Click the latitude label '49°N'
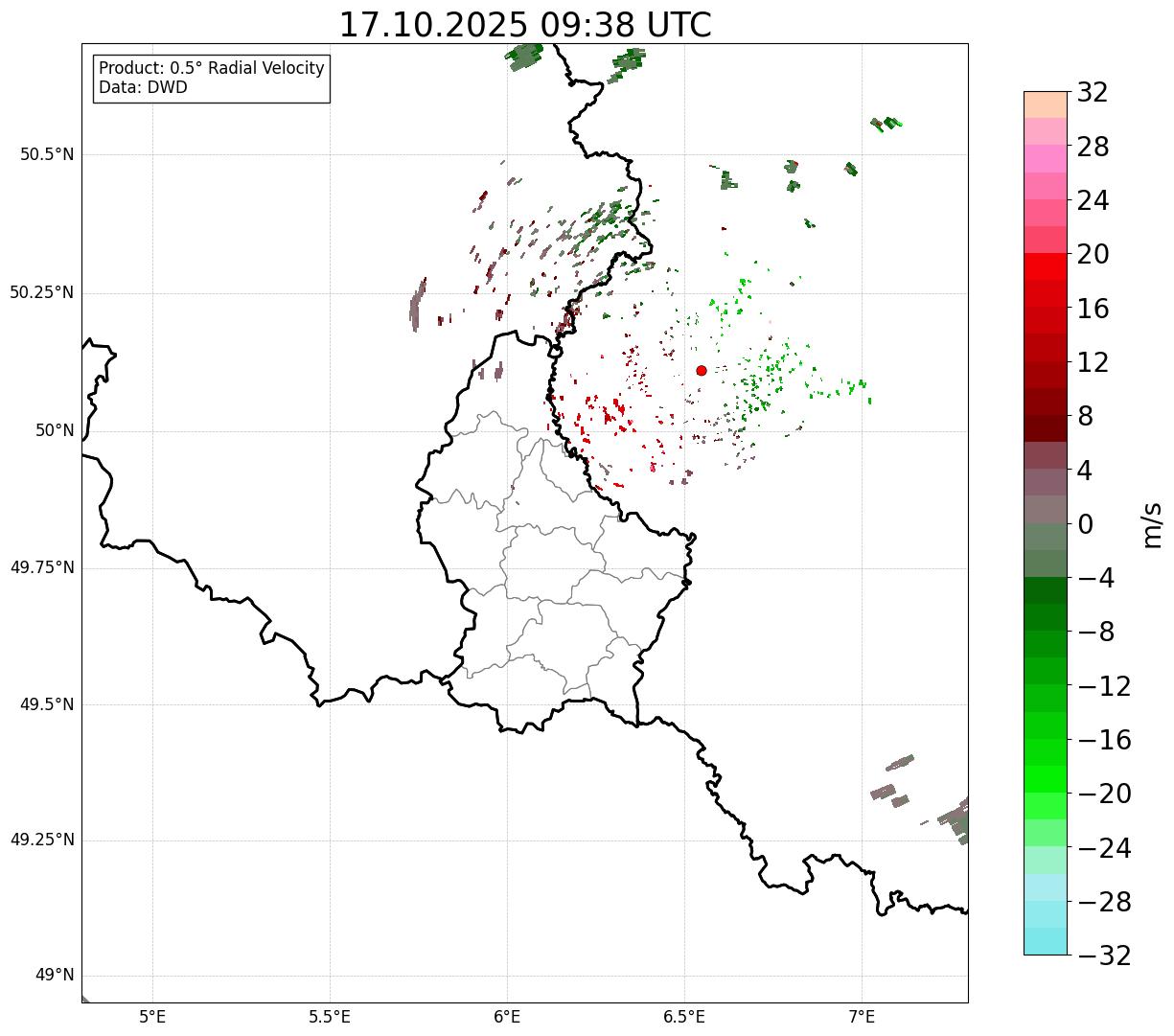The height and width of the screenshot is (1036, 1174). tap(55, 976)
